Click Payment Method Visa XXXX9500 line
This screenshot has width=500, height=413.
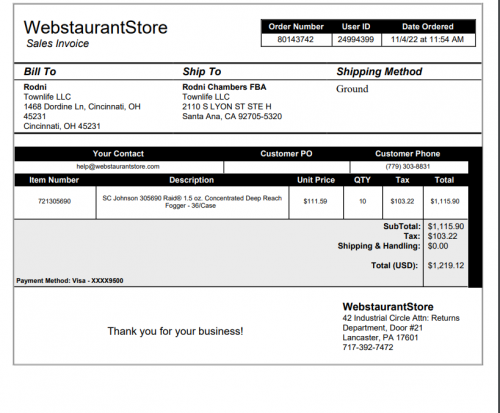(x=70, y=281)
